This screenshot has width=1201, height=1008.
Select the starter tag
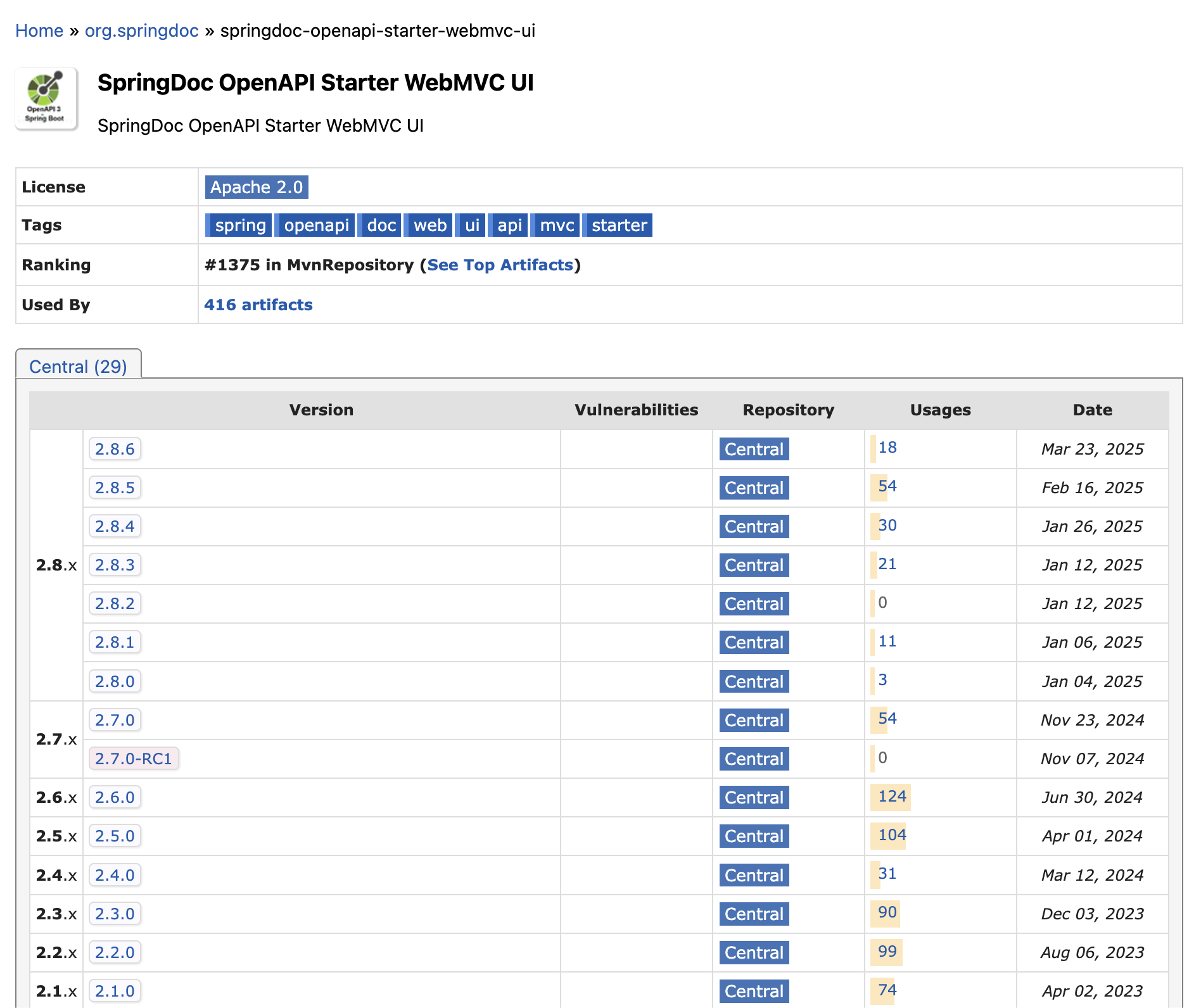[618, 225]
